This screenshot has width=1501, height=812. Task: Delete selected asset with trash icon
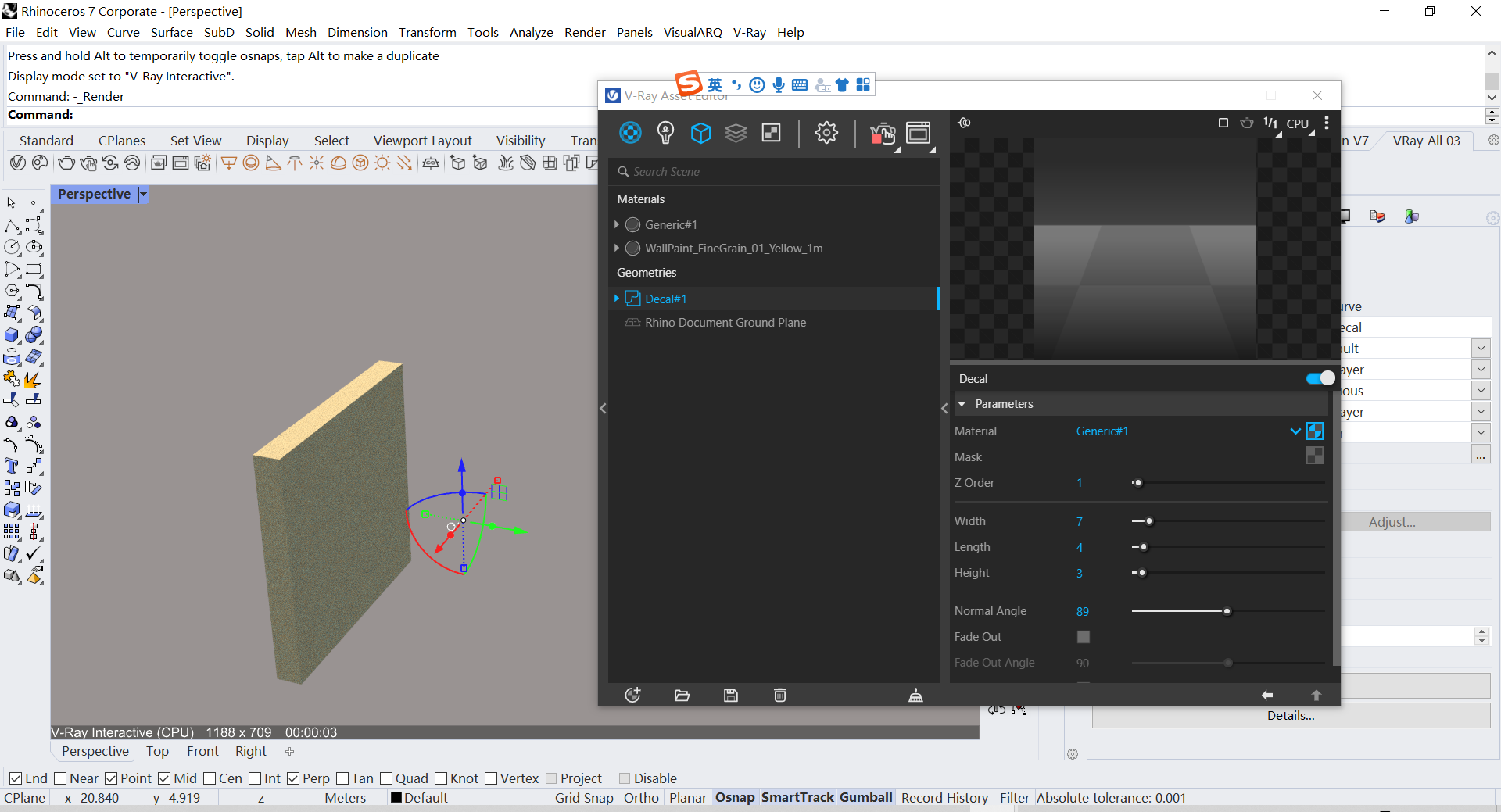(779, 695)
